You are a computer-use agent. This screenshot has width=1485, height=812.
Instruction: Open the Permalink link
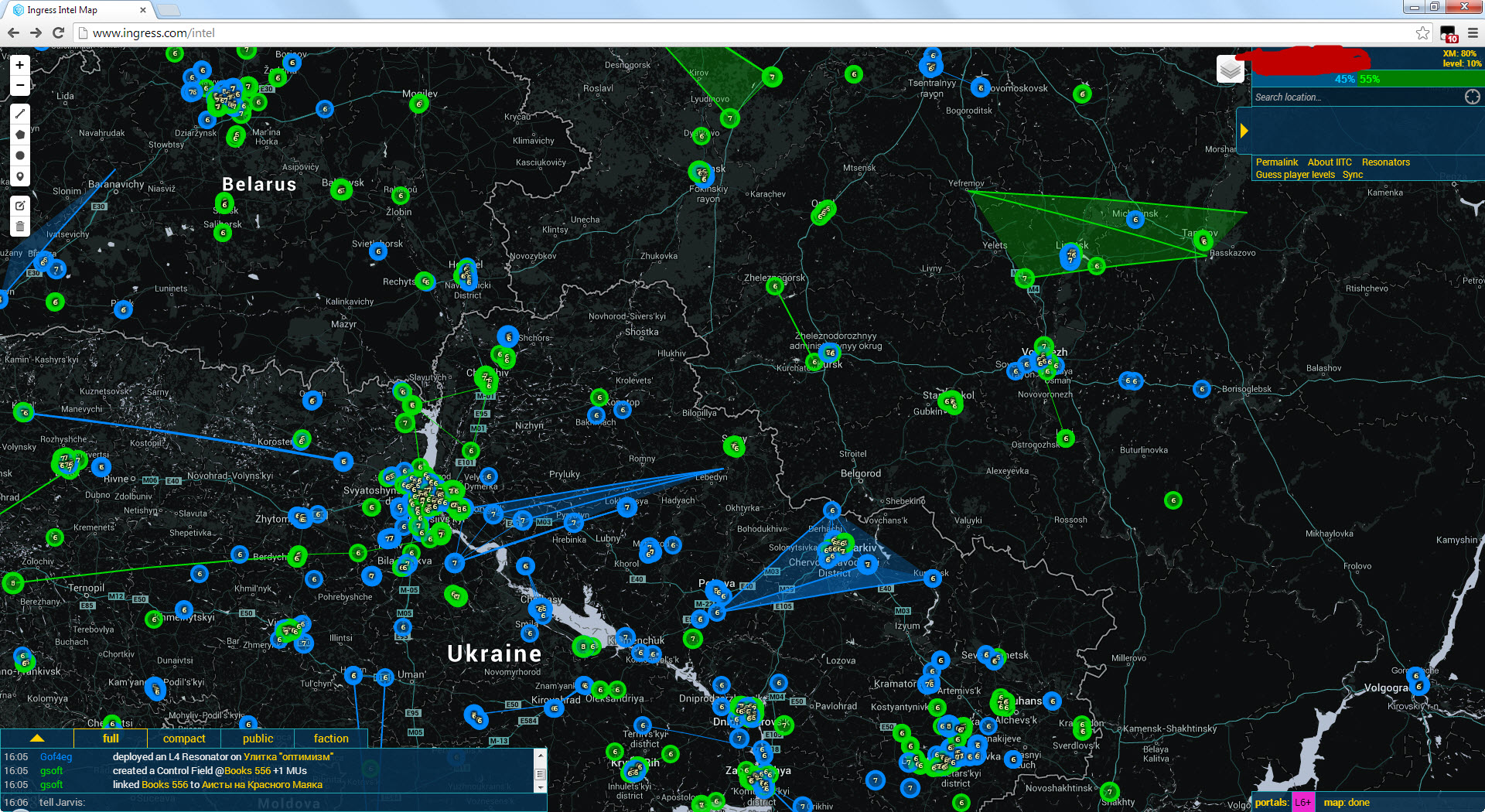click(x=1276, y=162)
